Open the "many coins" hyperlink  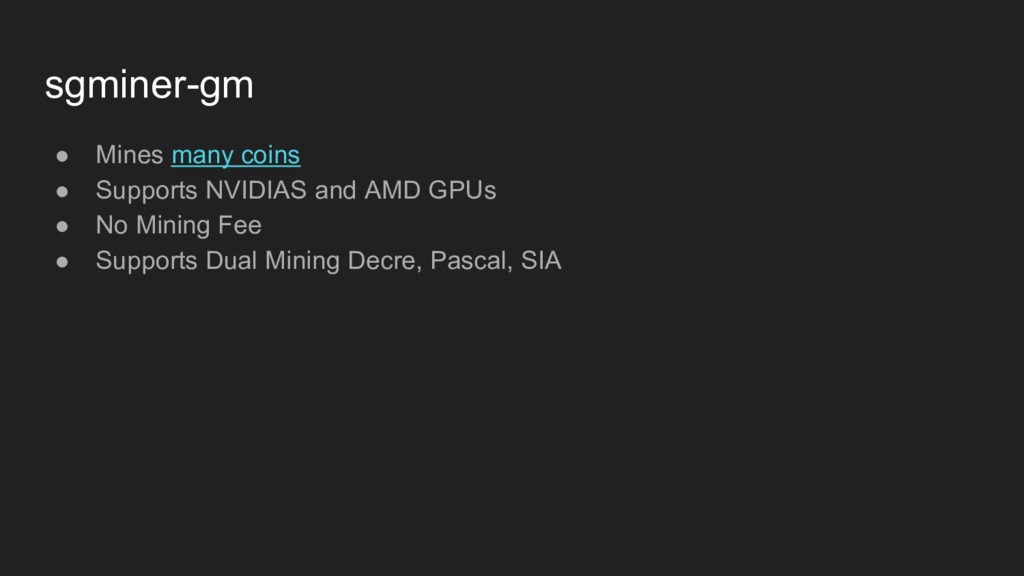tap(236, 155)
